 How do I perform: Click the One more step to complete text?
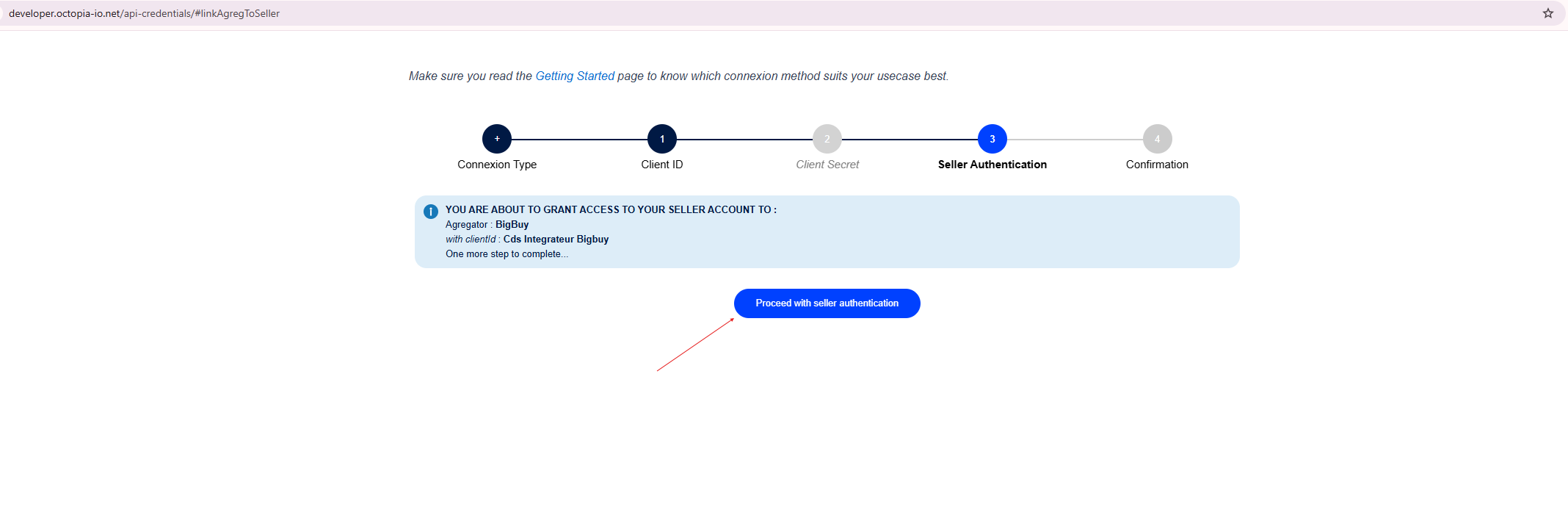tap(507, 254)
